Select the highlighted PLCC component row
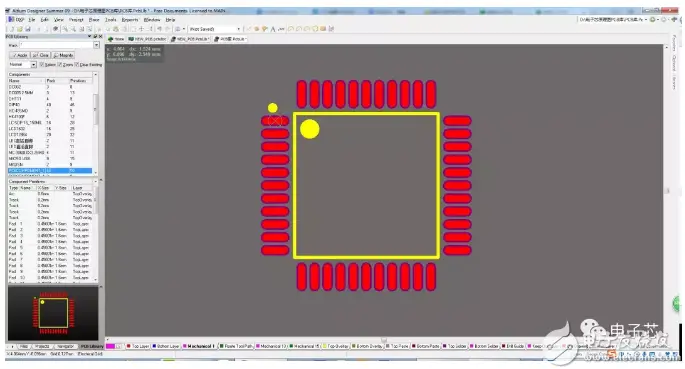The height and width of the screenshot is (369, 685). [x=50, y=170]
